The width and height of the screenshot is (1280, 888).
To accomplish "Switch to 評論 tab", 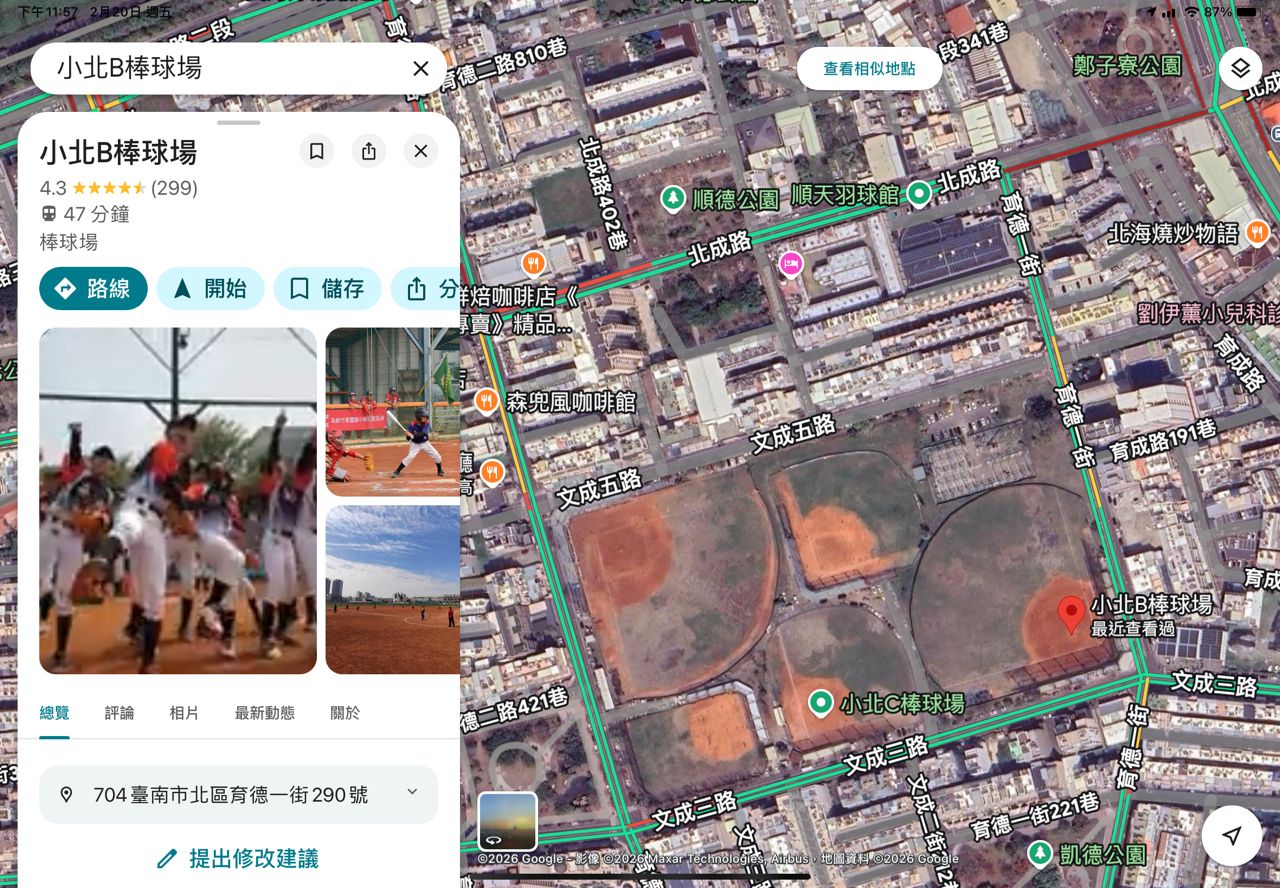I will click(119, 713).
